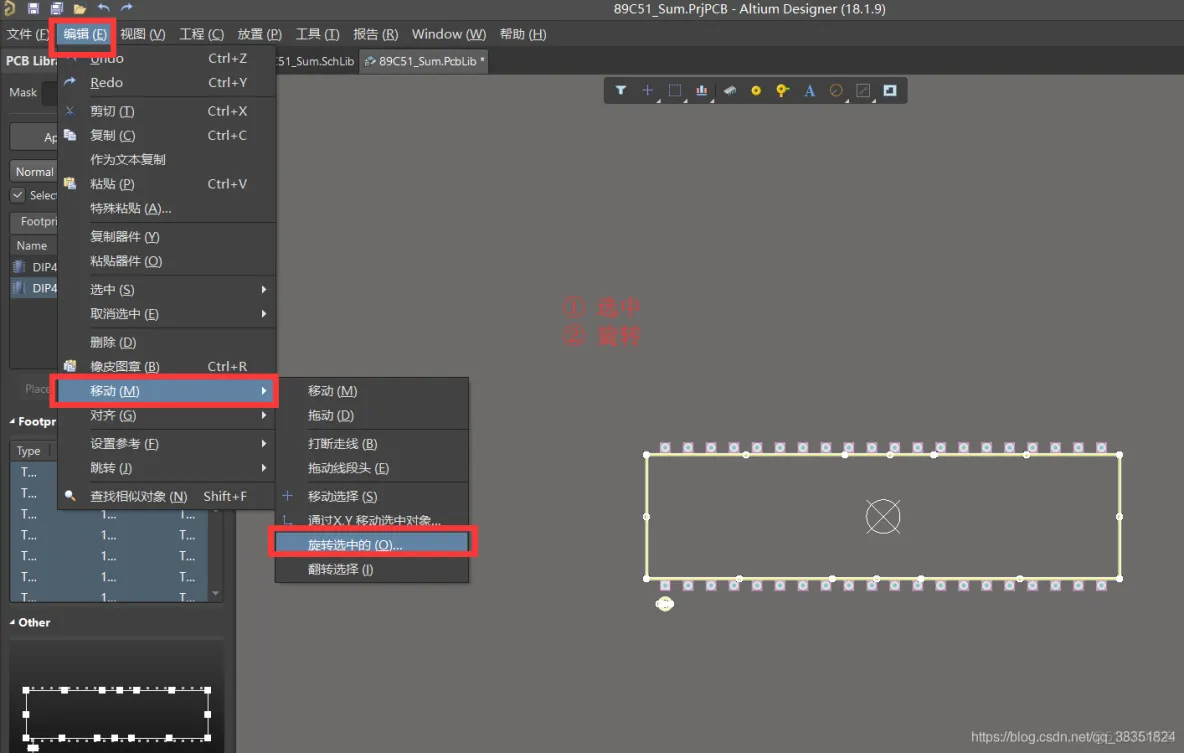1184x753 pixels.
Task: Expand the 选中 (S) submenu
Action: (166, 289)
